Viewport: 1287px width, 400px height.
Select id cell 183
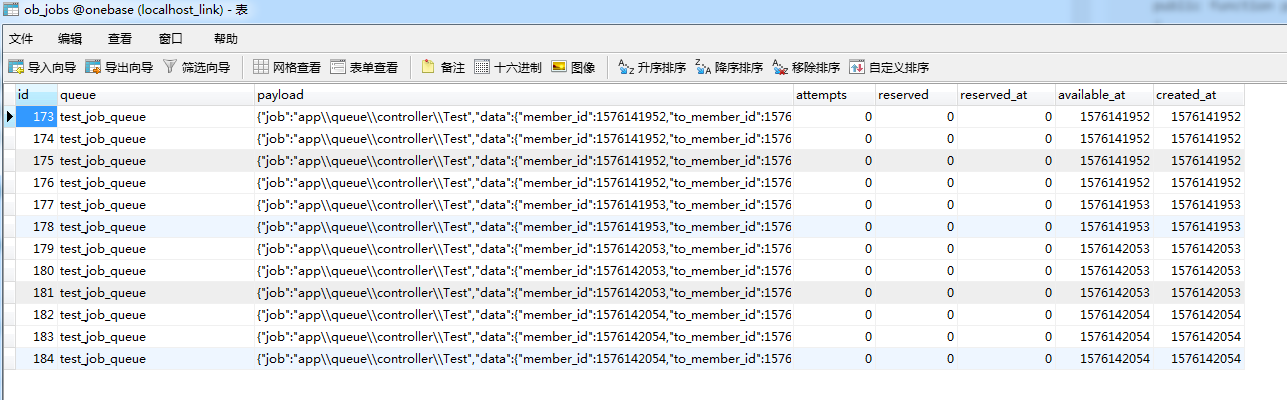coord(36,336)
